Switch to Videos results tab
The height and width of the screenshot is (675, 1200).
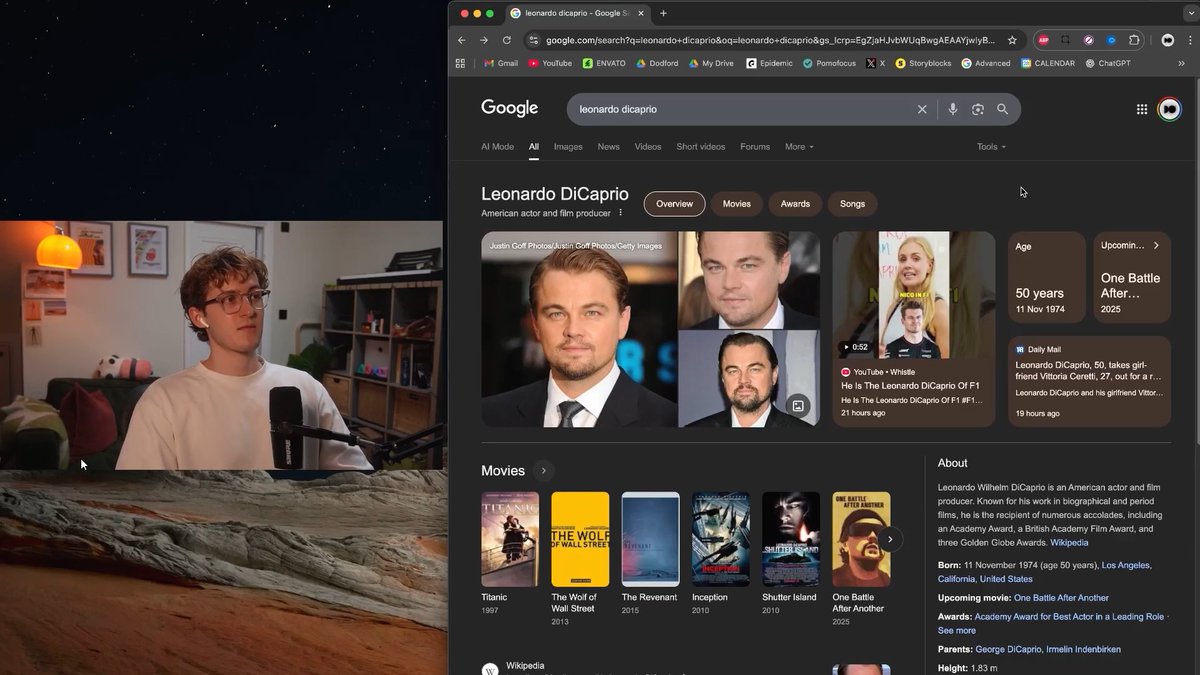click(x=648, y=147)
